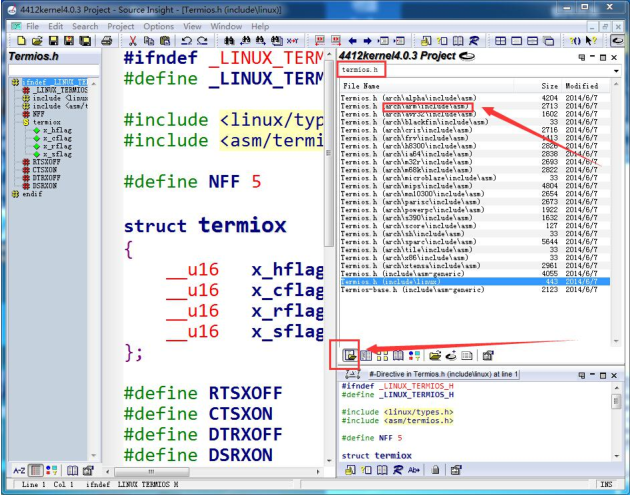Click the Symbol window properties icon
630x496 pixels.
(88, 470)
